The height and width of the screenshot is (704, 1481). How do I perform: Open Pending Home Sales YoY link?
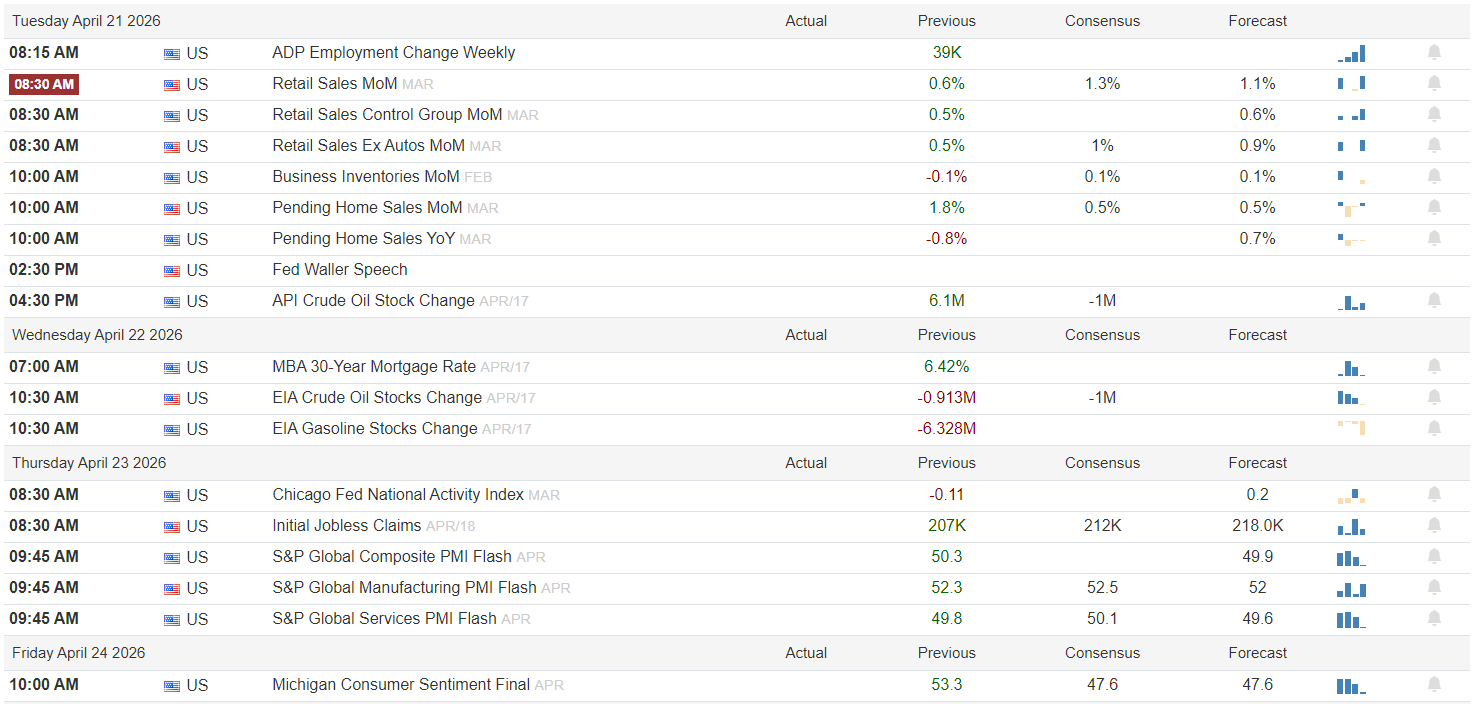click(x=364, y=238)
